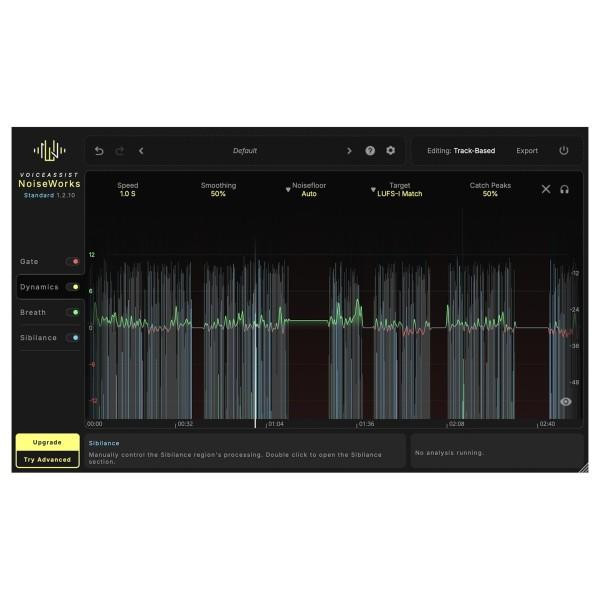Click the 01:04 timeline marker
600x600 pixels.
[x=276, y=424]
